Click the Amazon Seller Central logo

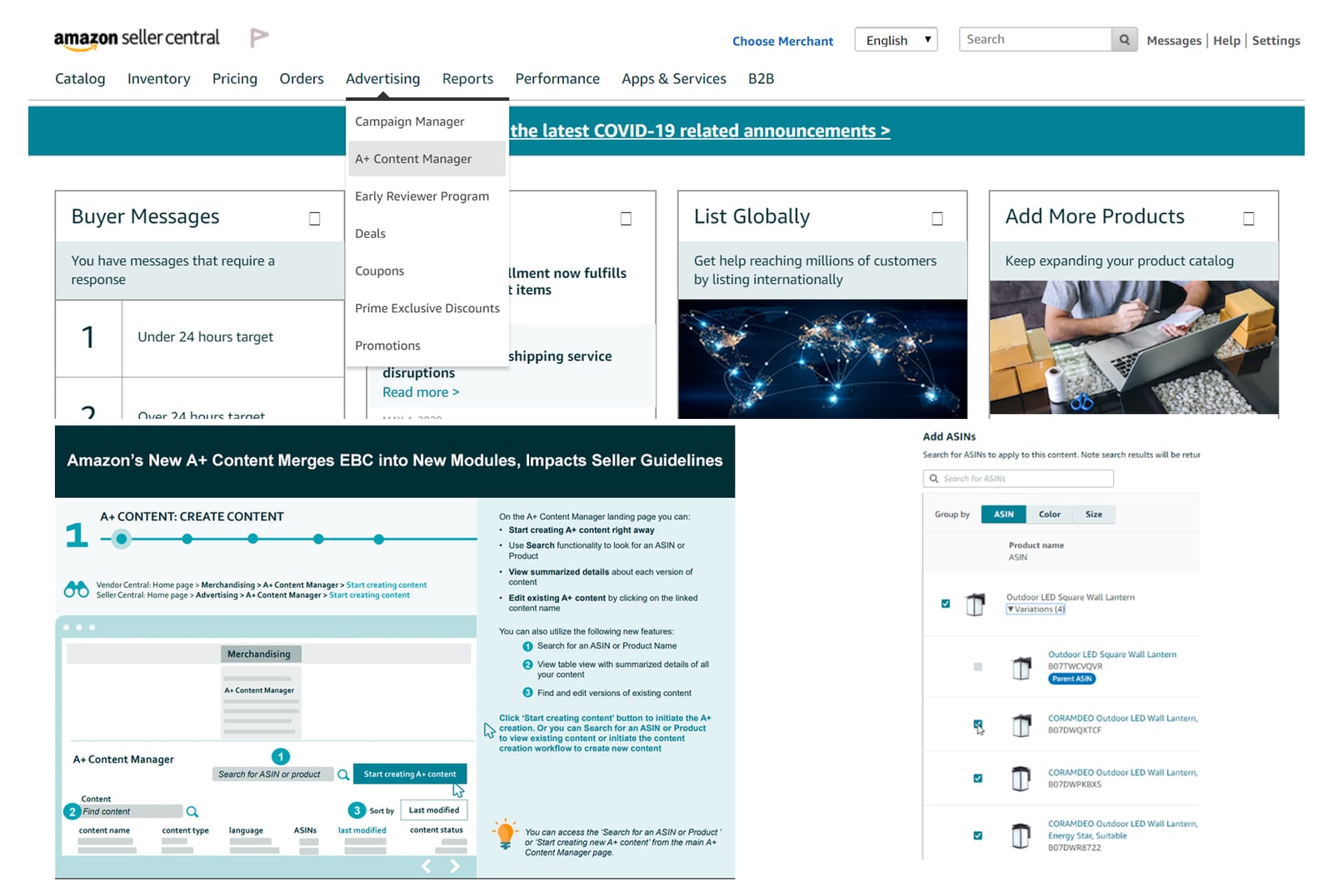pos(137,38)
